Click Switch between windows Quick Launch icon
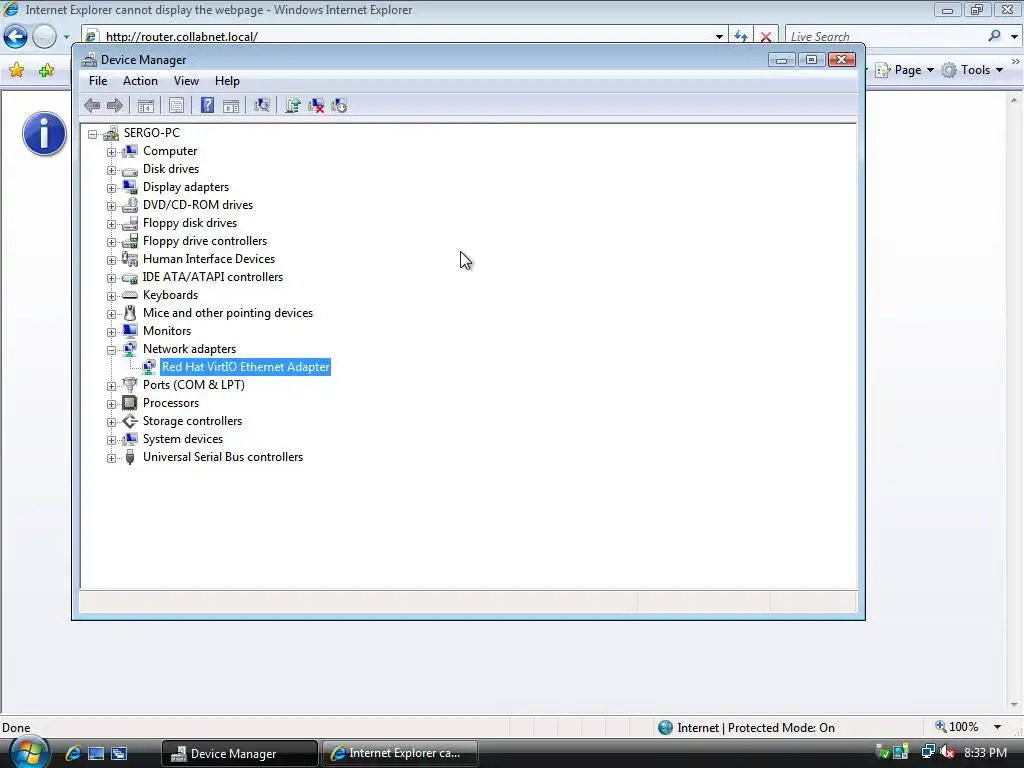 (119, 753)
